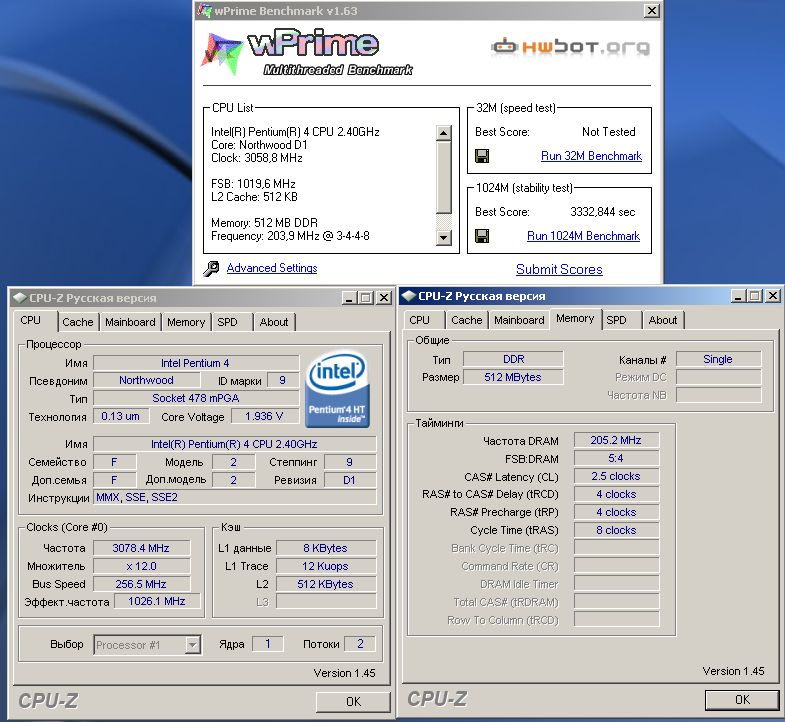The height and width of the screenshot is (722, 785).
Task: Click the CPU List scrollbar thumb
Action: 444,178
